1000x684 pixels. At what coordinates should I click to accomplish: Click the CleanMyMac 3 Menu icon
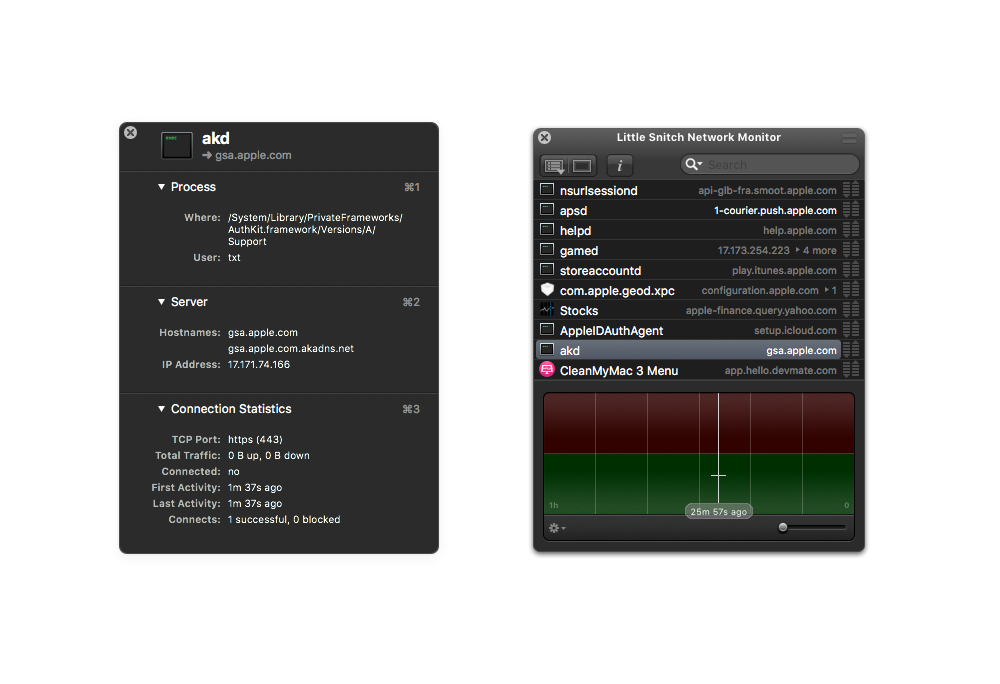[x=547, y=369]
